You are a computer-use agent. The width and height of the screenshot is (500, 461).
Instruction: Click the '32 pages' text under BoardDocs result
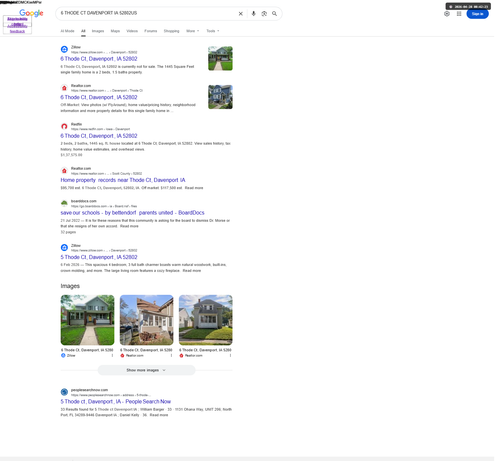pos(68,232)
